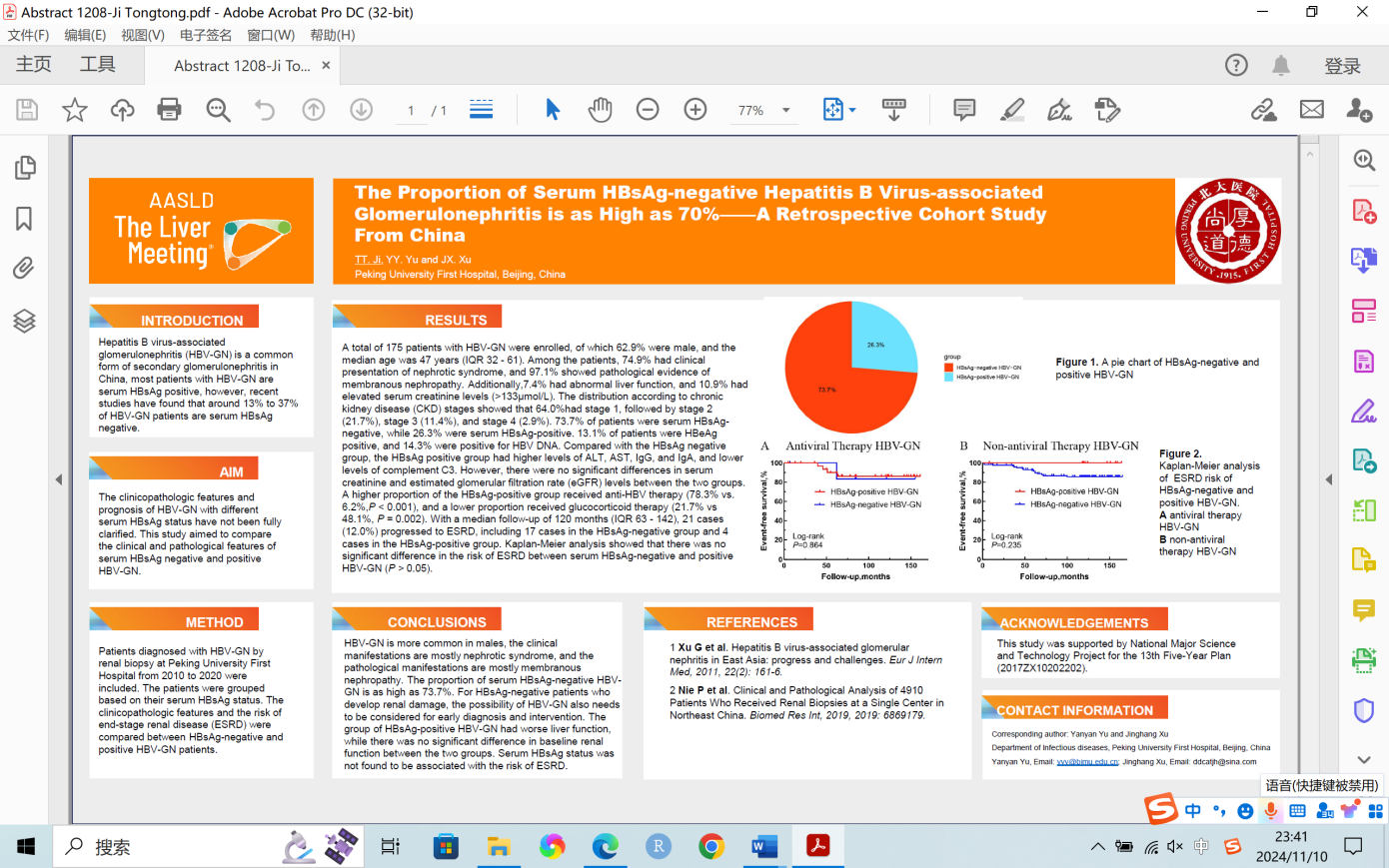The image size is (1389, 868).
Task: Choose the highlighter pen tool
Action: point(1012,110)
